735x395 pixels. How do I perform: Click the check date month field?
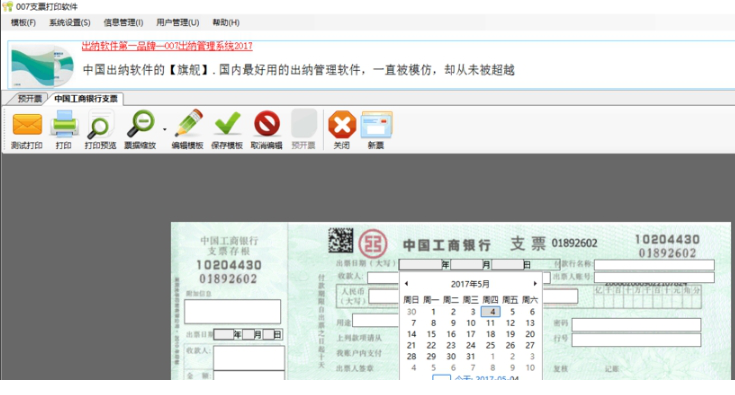pyautogui.click(x=466, y=265)
